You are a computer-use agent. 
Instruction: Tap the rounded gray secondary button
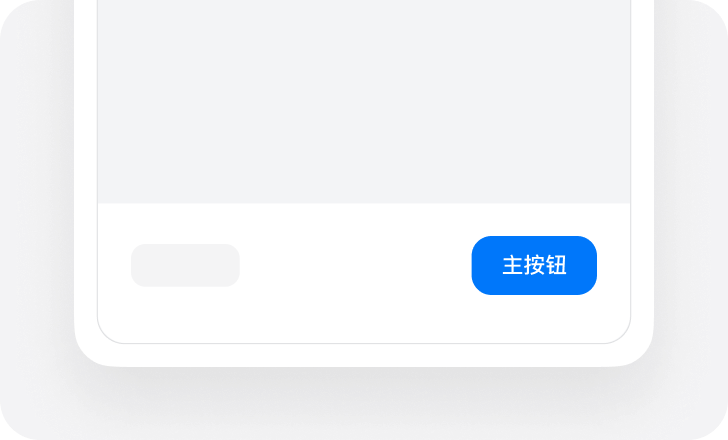(x=185, y=265)
